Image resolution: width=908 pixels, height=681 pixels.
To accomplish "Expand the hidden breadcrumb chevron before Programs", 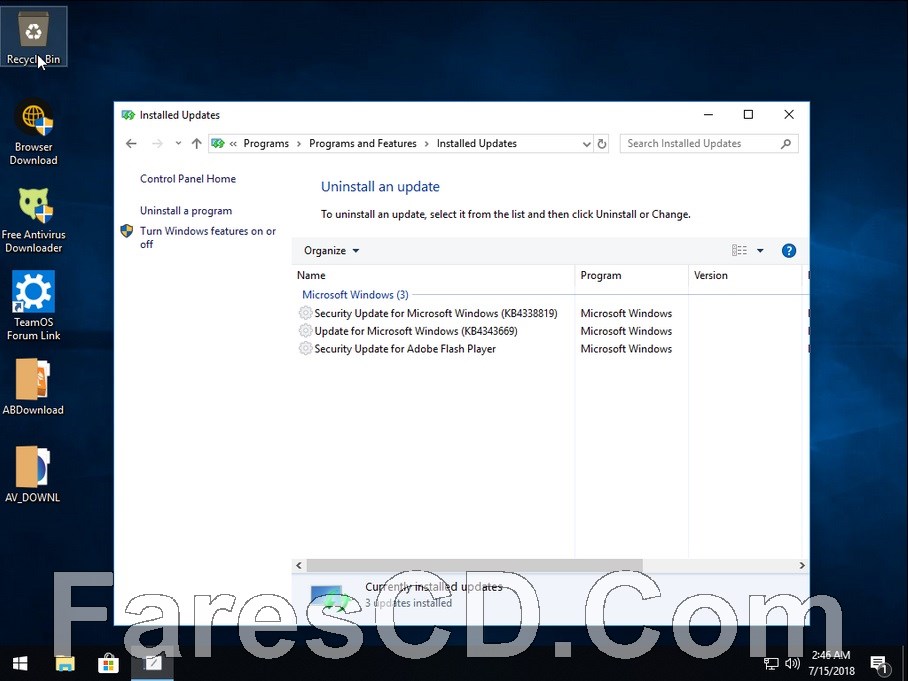I will [x=233, y=144].
